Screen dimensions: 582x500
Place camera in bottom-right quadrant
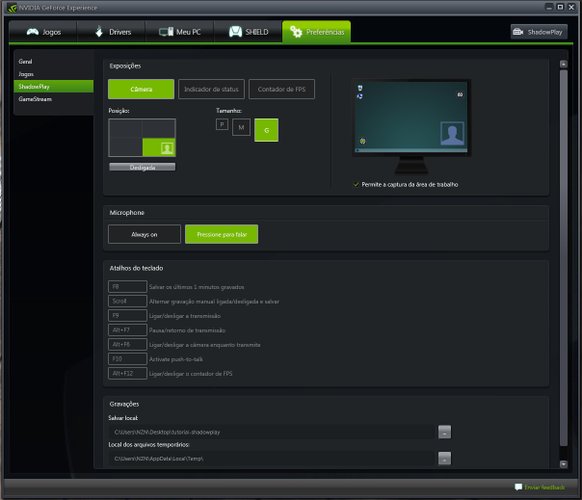point(159,147)
